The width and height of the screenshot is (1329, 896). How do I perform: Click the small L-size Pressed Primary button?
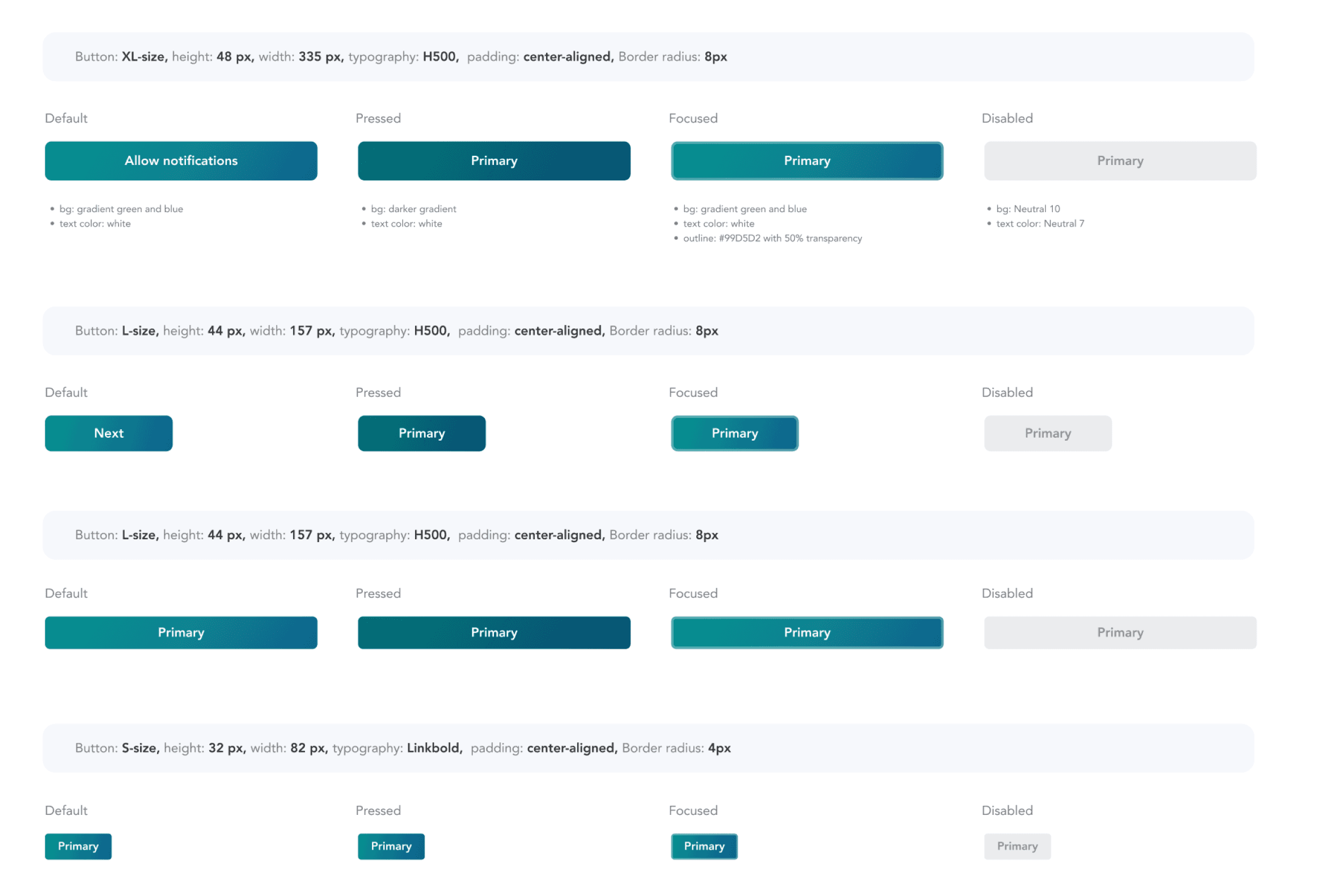pos(422,433)
